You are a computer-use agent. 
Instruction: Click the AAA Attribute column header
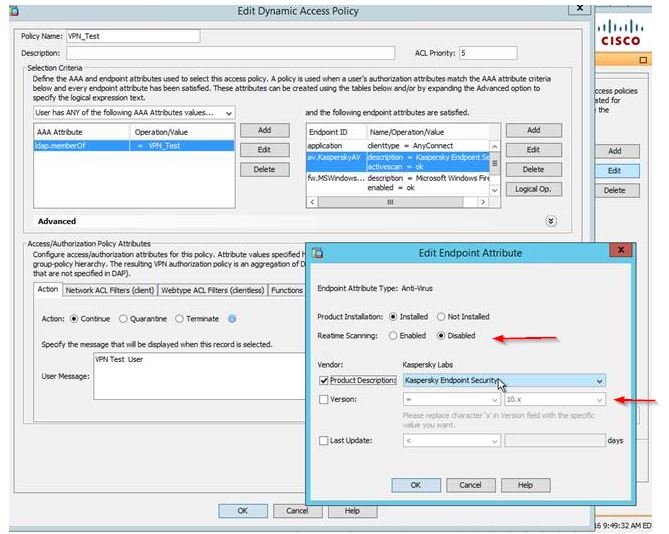(x=81, y=132)
